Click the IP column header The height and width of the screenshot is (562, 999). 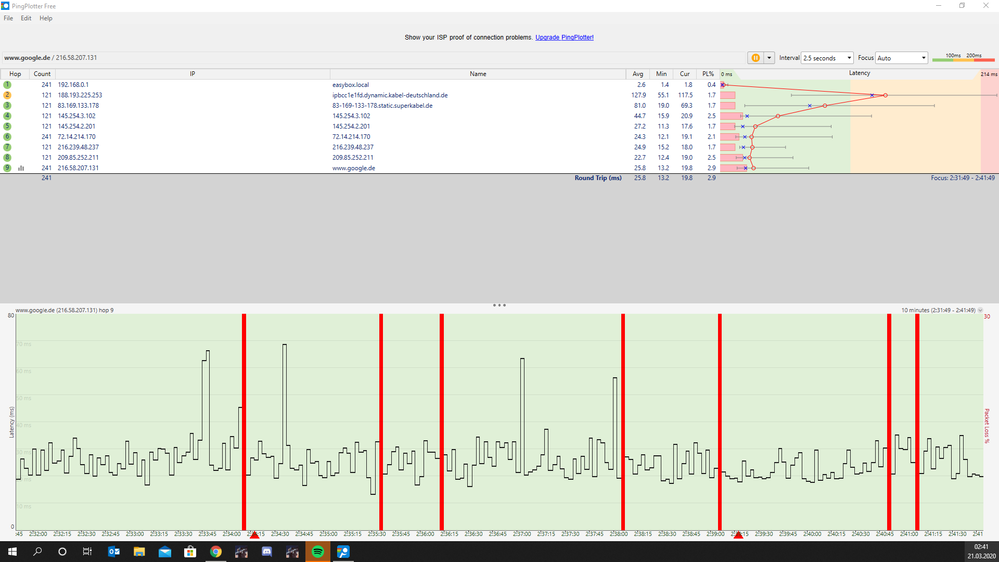tap(192, 74)
